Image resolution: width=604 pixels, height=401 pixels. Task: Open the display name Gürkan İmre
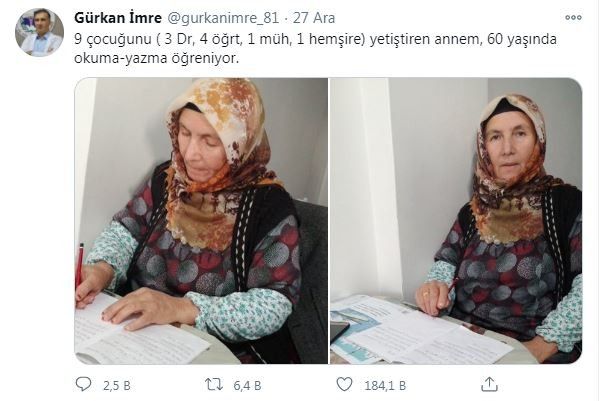(118, 18)
